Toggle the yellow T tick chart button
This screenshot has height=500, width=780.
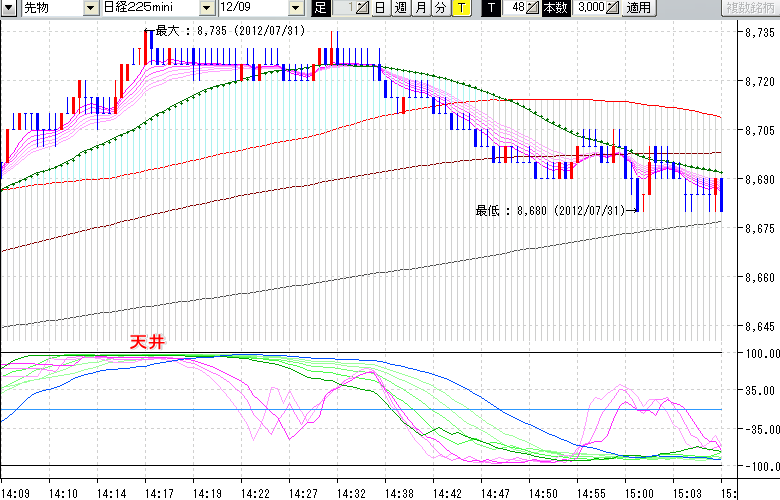[x=462, y=7]
